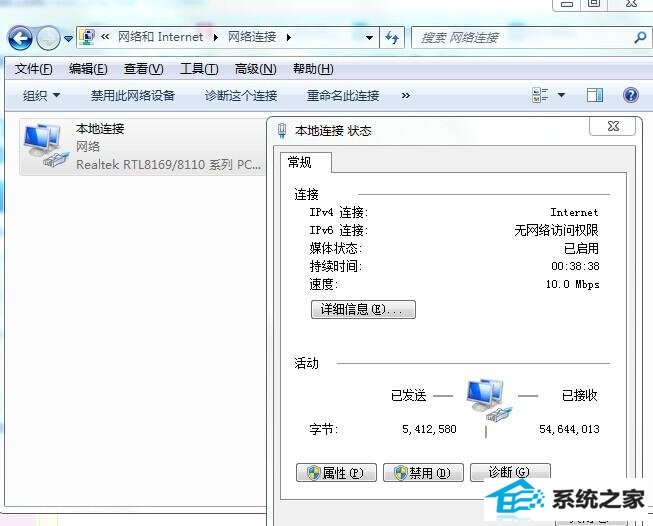Image resolution: width=653 pixels, height=526 pixels.
Task: Refresh the network connections view
Action: pos(391,37)
